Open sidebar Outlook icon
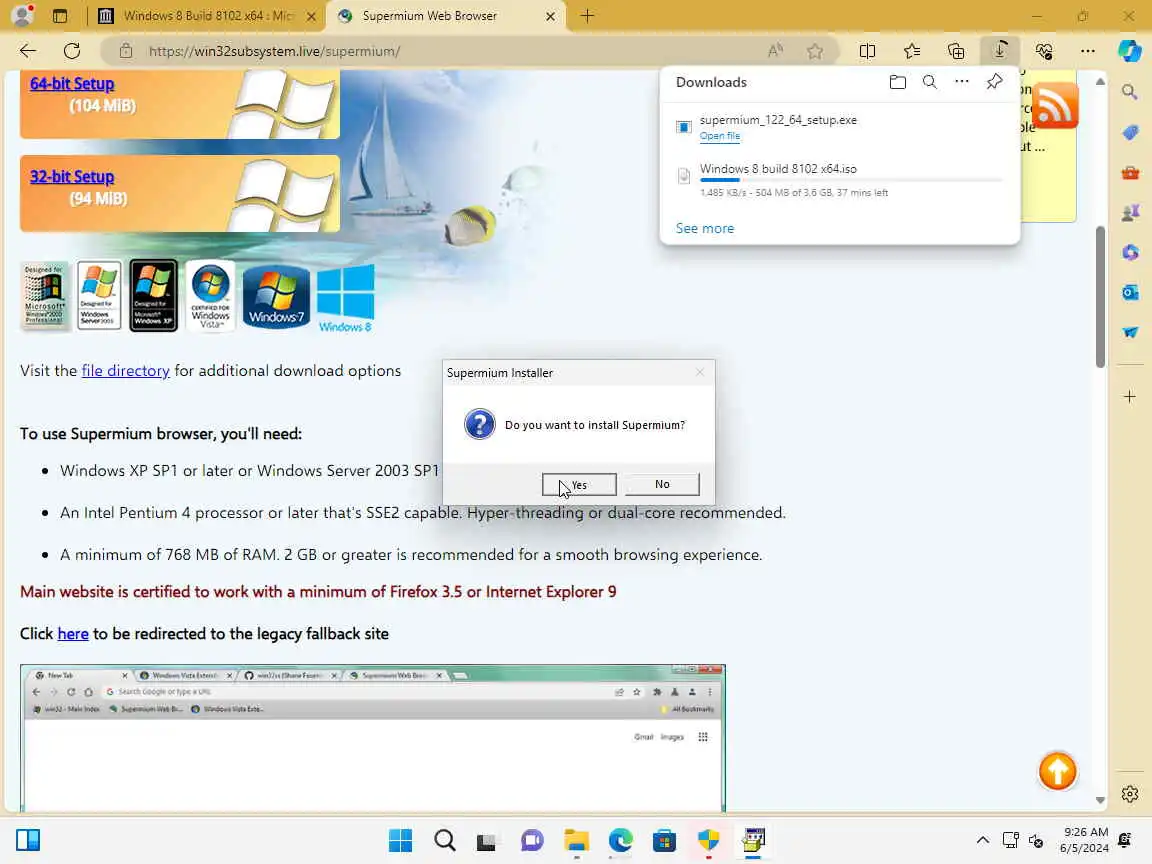Viewport: 1152px width, 864px height. pyautogui.click(x=1130, y=292)
